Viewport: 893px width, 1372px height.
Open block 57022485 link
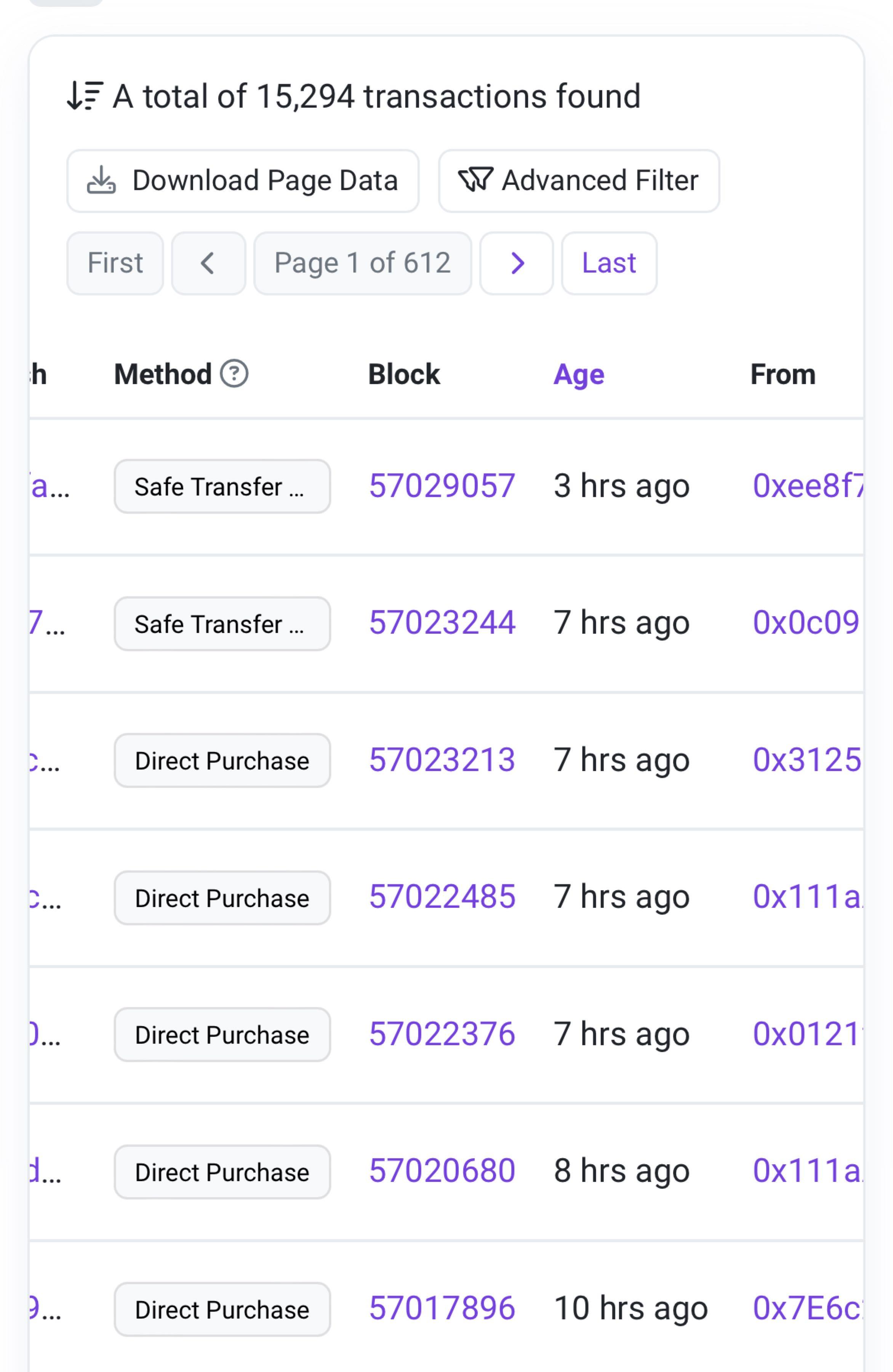pos(441,897)
